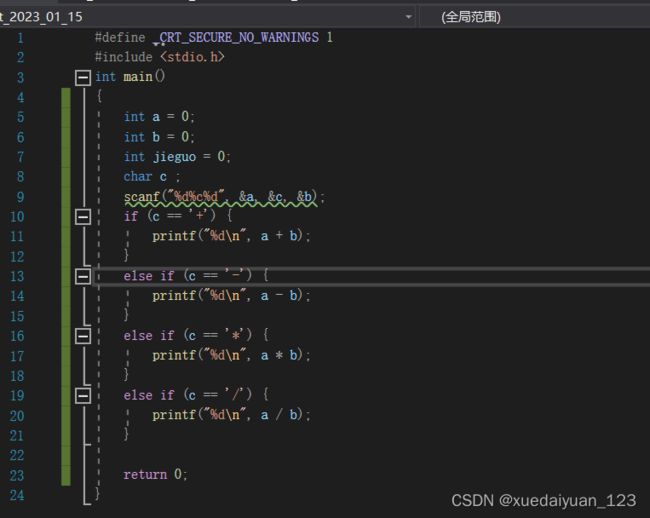Collapse the else if (c == '-') block
650x518 pixels.
[x=83, y=276]
